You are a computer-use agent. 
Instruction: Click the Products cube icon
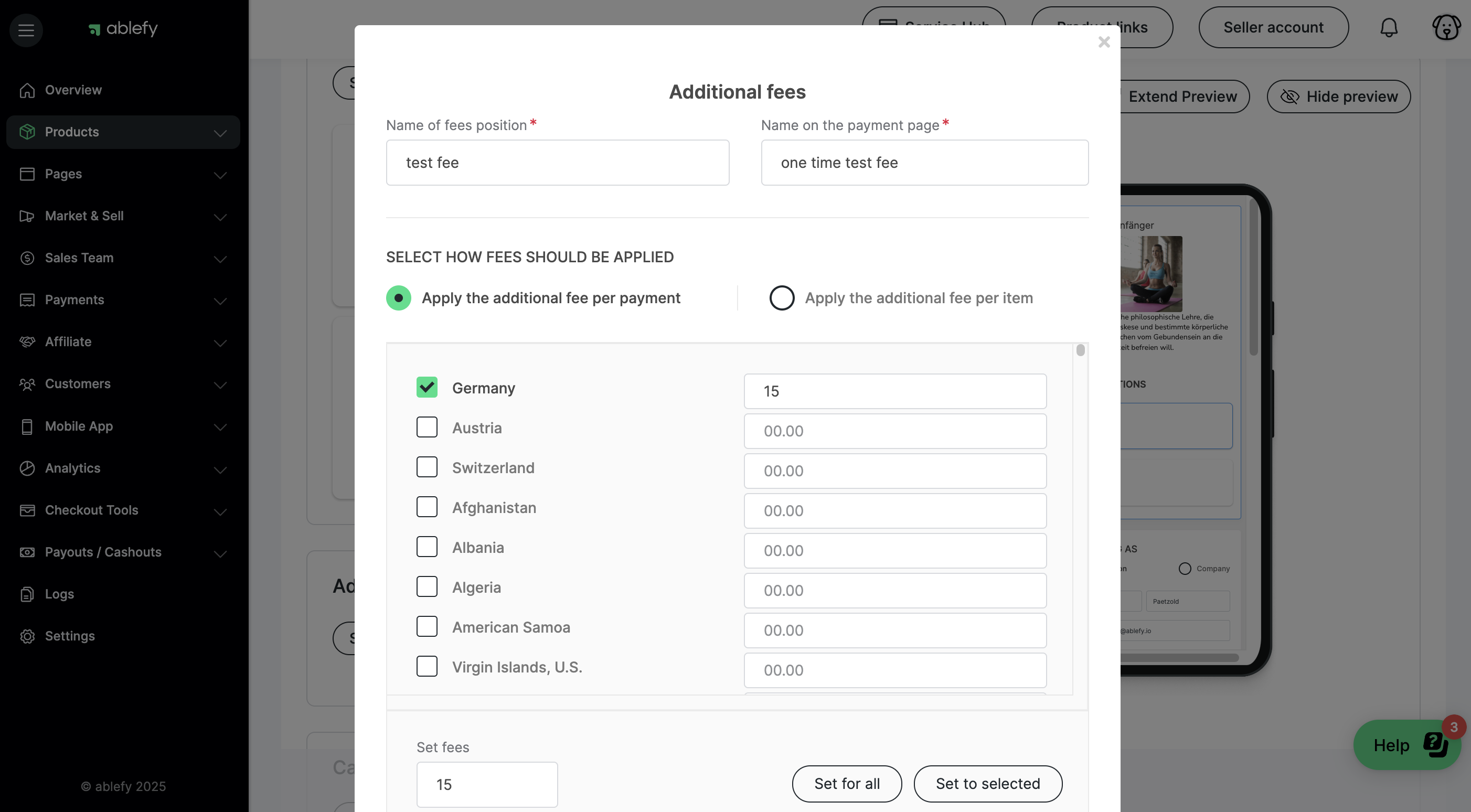pyautogui.click(x=27, y=132)
